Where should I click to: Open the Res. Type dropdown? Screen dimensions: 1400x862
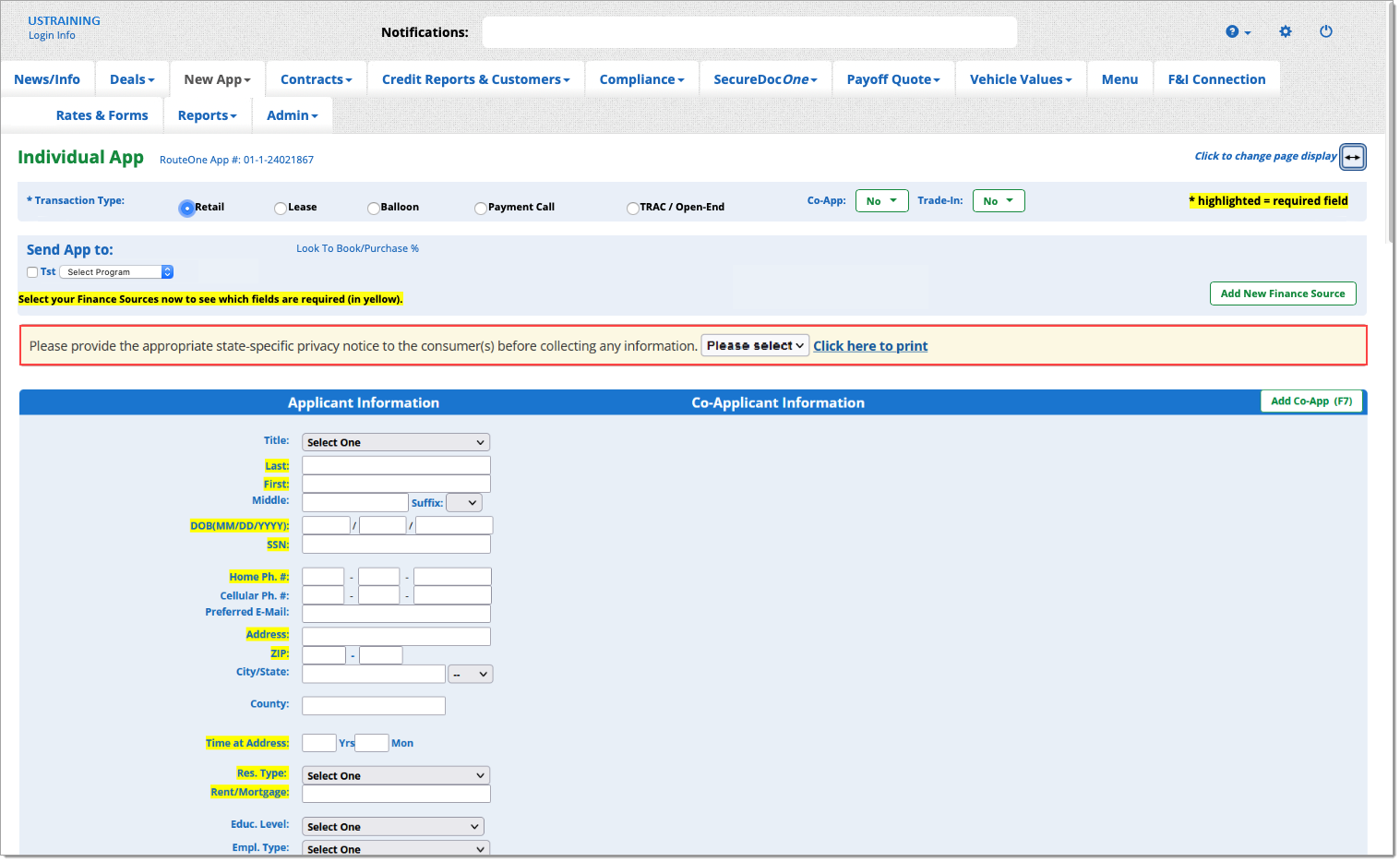[395, 776]
